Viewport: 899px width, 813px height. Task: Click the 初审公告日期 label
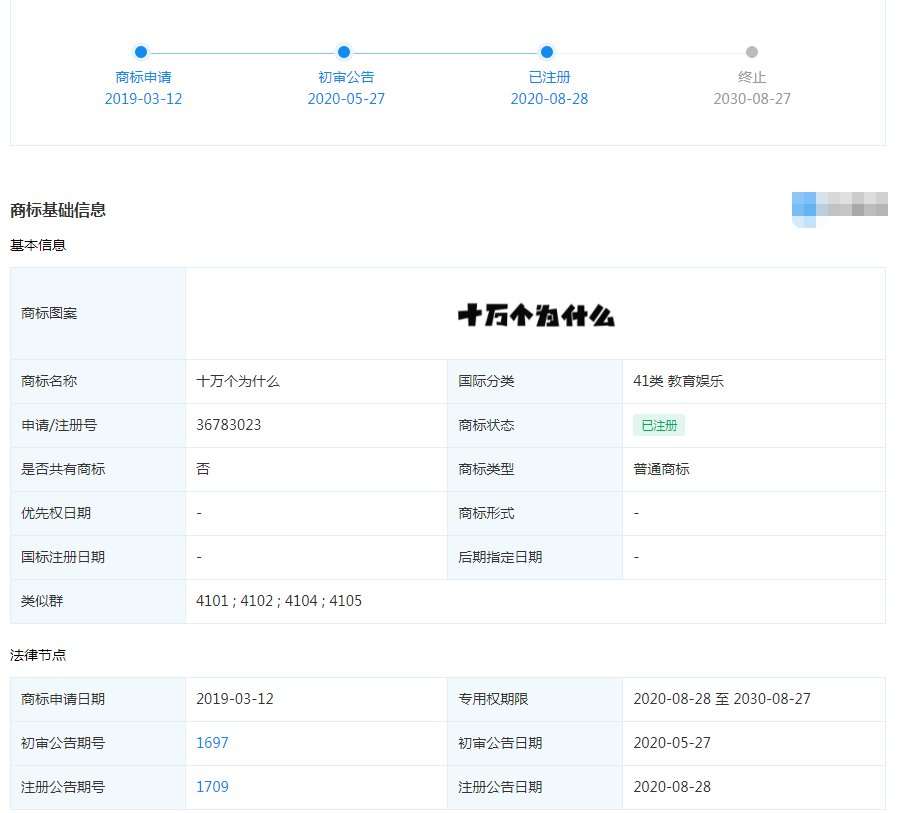coord(500,743)
